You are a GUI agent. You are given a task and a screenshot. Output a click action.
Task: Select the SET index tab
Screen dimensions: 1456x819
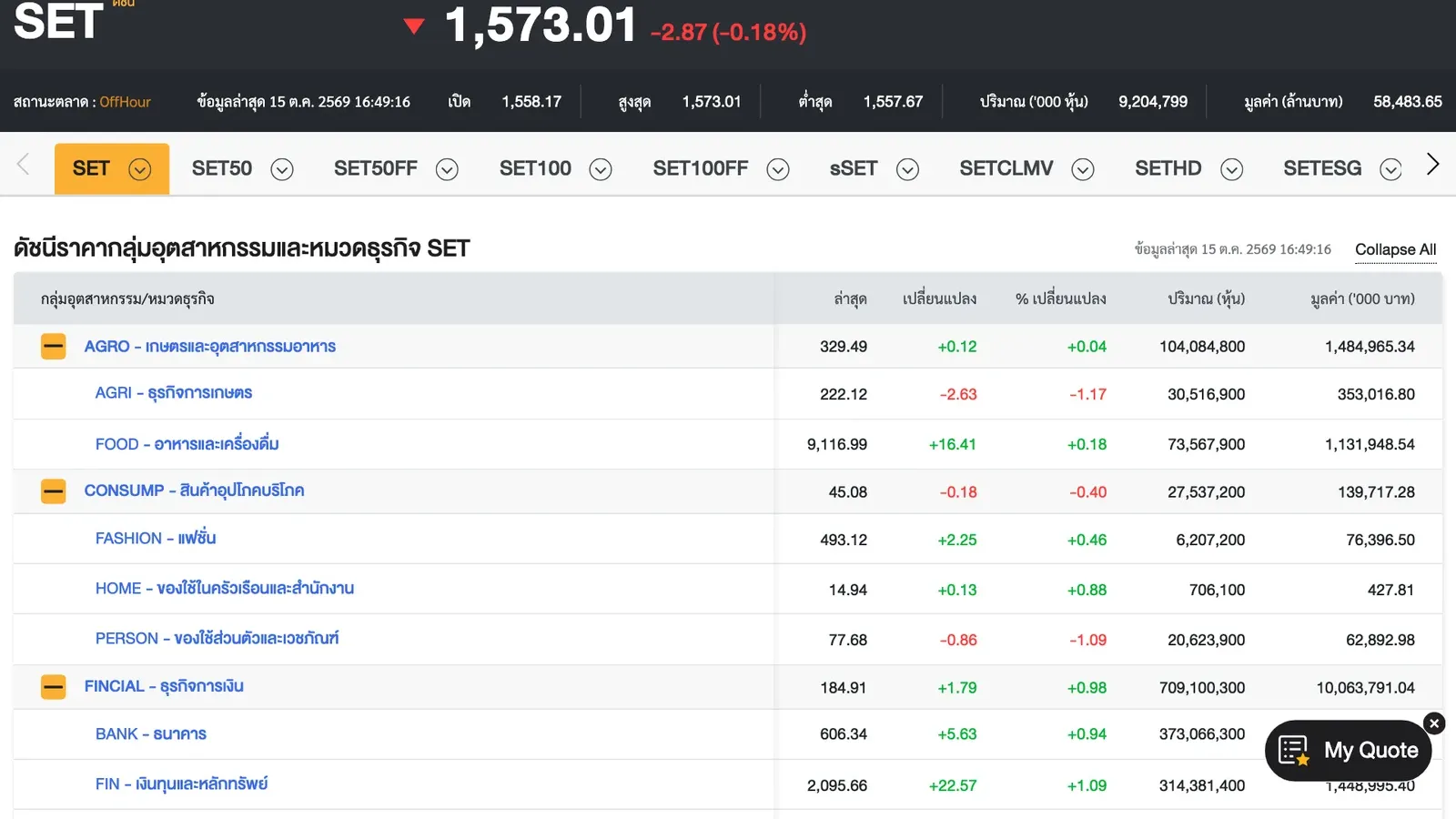click(91, 168)
